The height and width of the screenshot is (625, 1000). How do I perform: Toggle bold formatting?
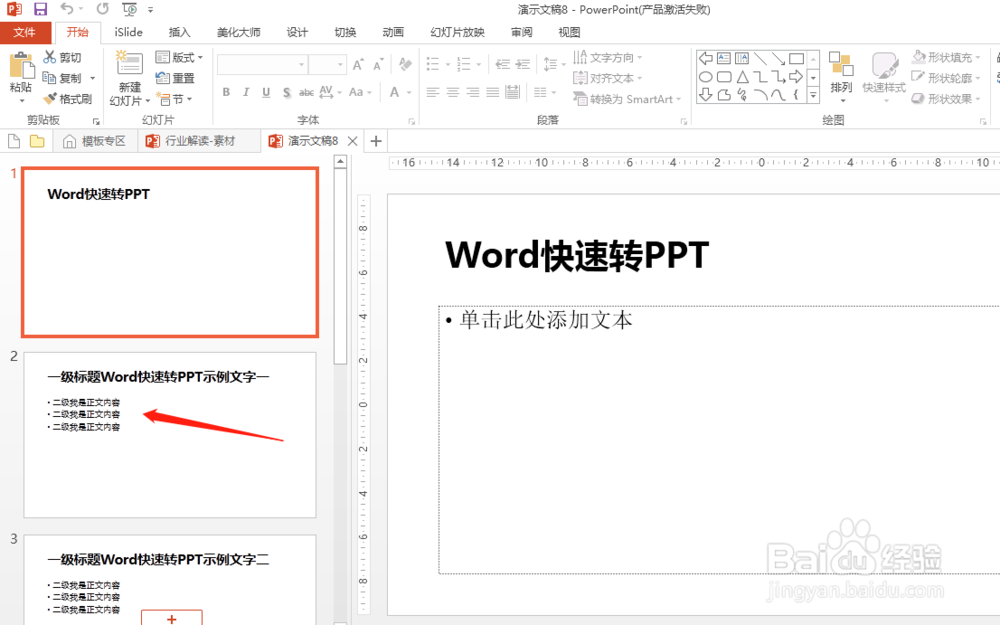coord(226,92)
